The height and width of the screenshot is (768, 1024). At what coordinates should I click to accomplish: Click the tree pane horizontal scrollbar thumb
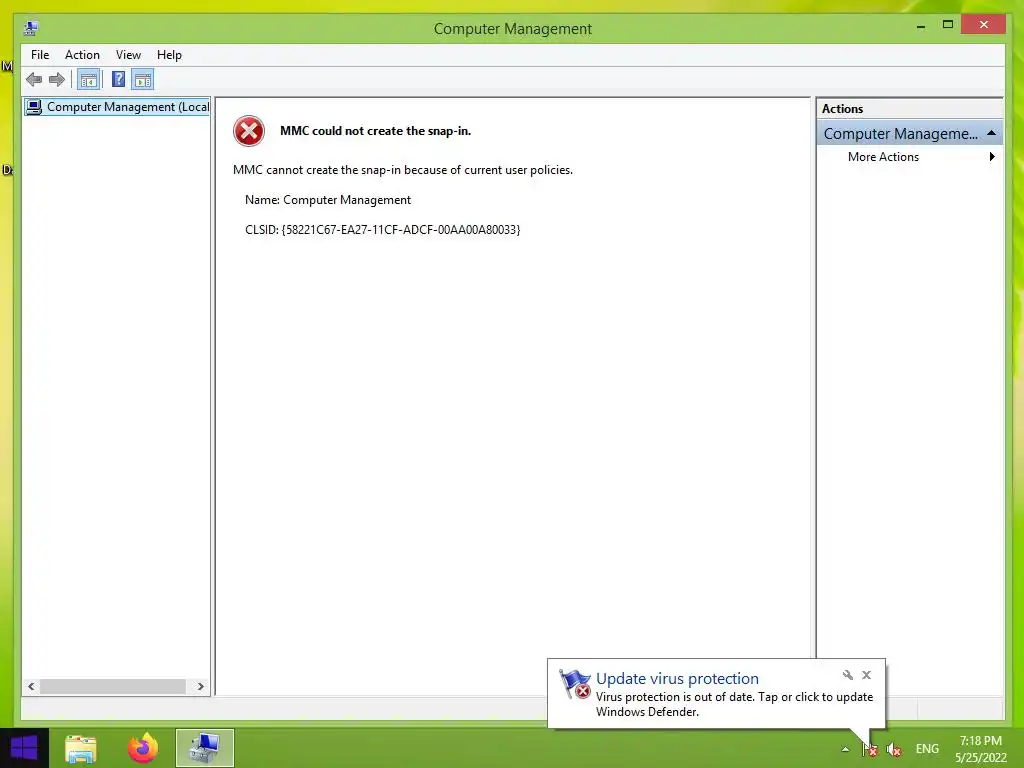tap(112, 686)
